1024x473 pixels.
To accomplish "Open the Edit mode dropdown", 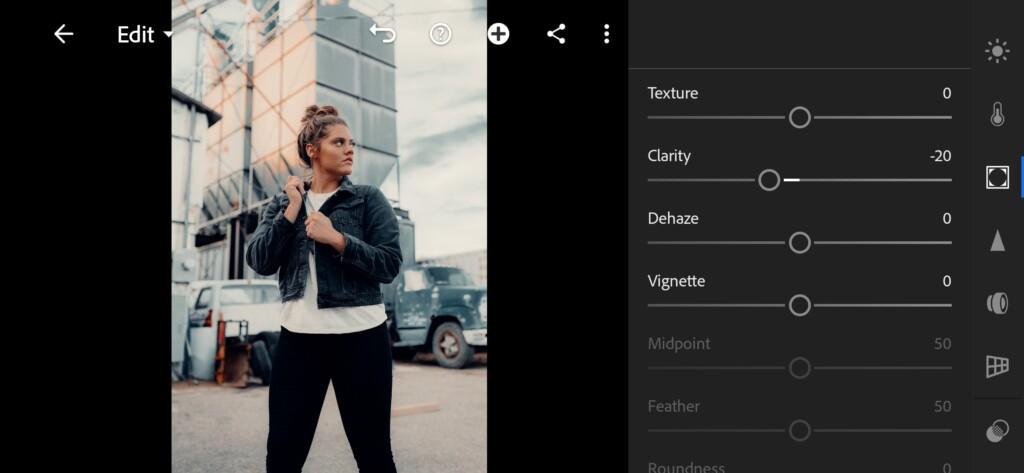I will pos(145,35).
